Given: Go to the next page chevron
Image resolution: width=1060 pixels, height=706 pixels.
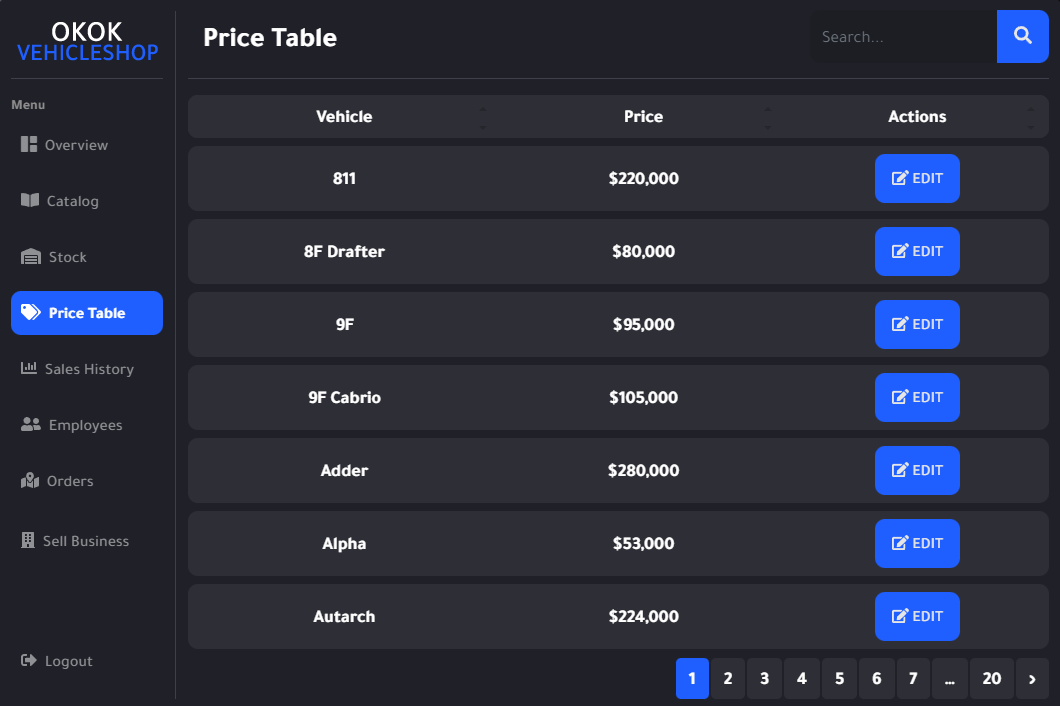Looking at the screenshot, I should tap(1032, 679).
